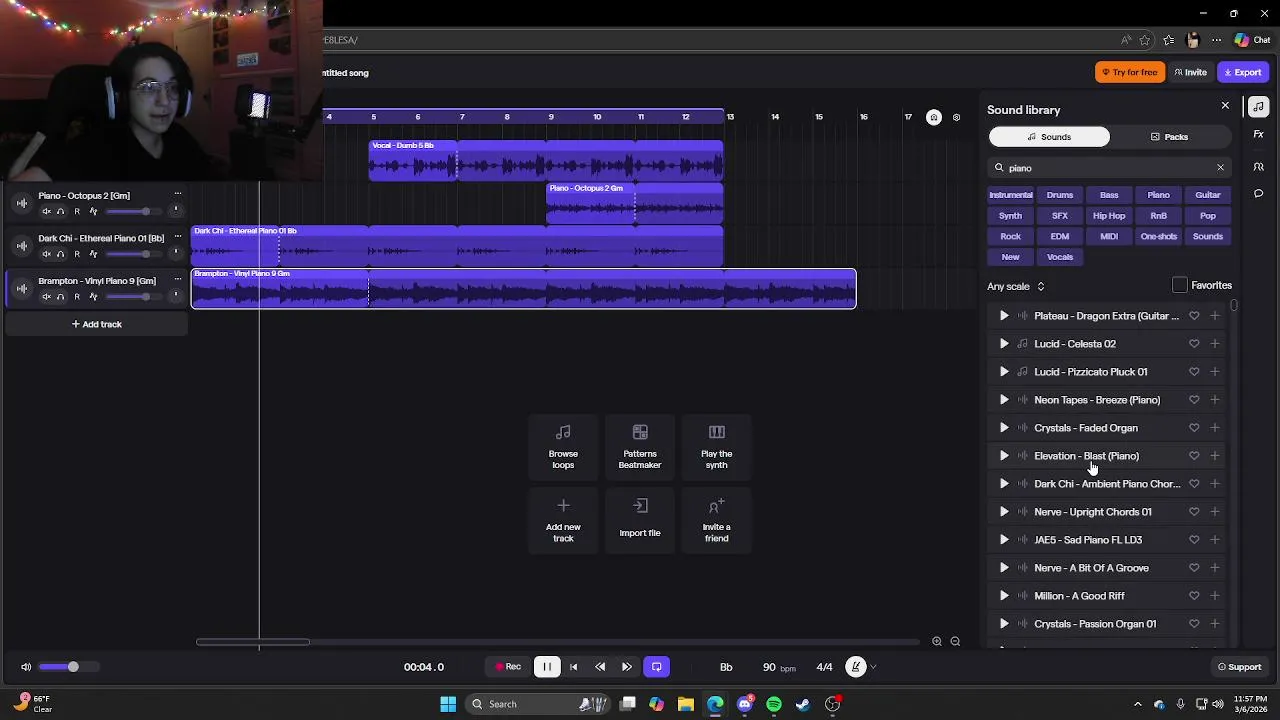The height and width of the screenshot is (720, 1280).
Task: Open metronome options chevron
Action: tap(873, 667)
